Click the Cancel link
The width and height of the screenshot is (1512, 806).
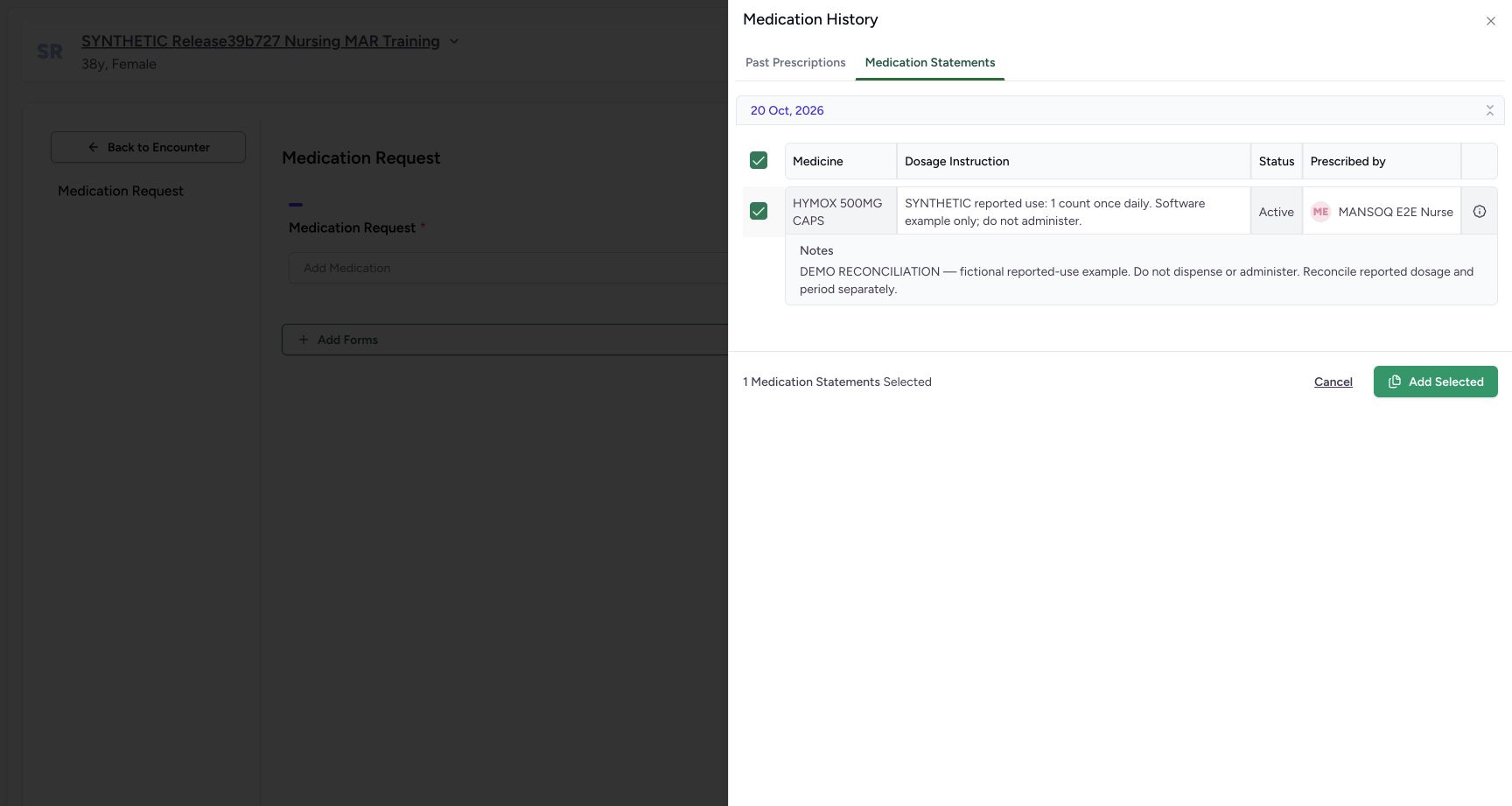point(1333,382)
